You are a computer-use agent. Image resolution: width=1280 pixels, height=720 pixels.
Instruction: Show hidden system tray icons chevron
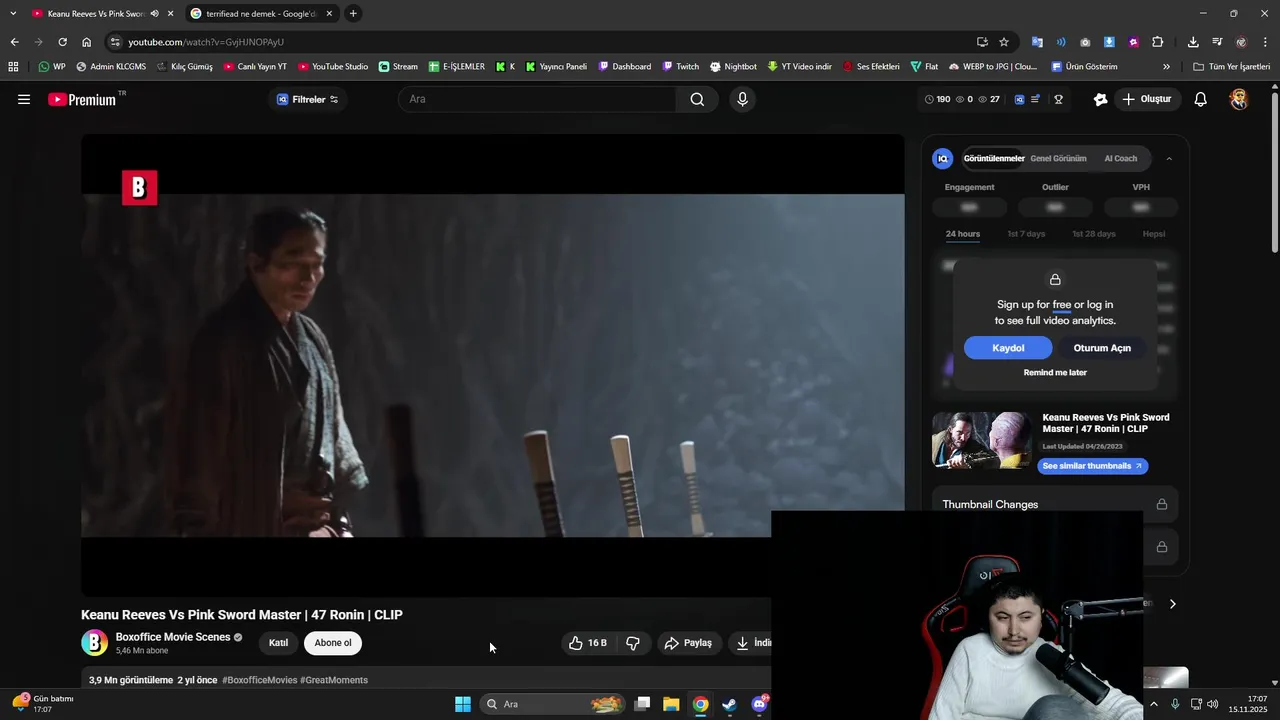click(x=1154, y=704)
